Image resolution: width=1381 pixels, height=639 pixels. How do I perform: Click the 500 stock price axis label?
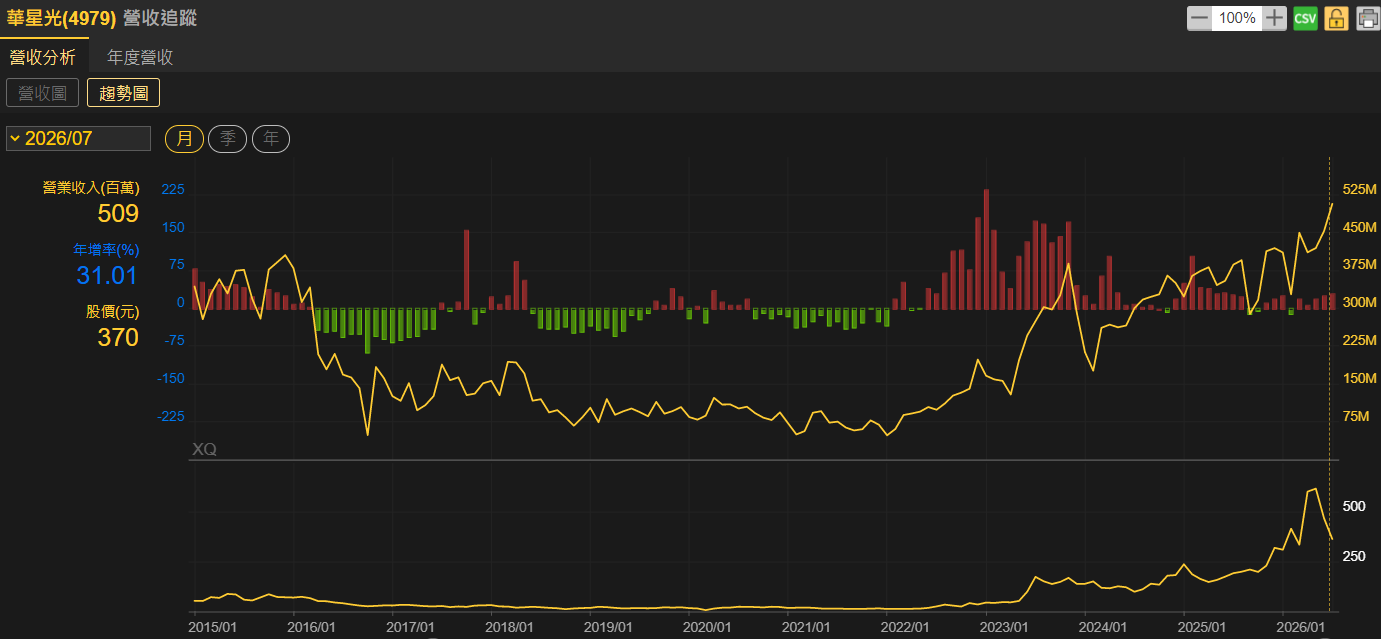[1354, 506]
